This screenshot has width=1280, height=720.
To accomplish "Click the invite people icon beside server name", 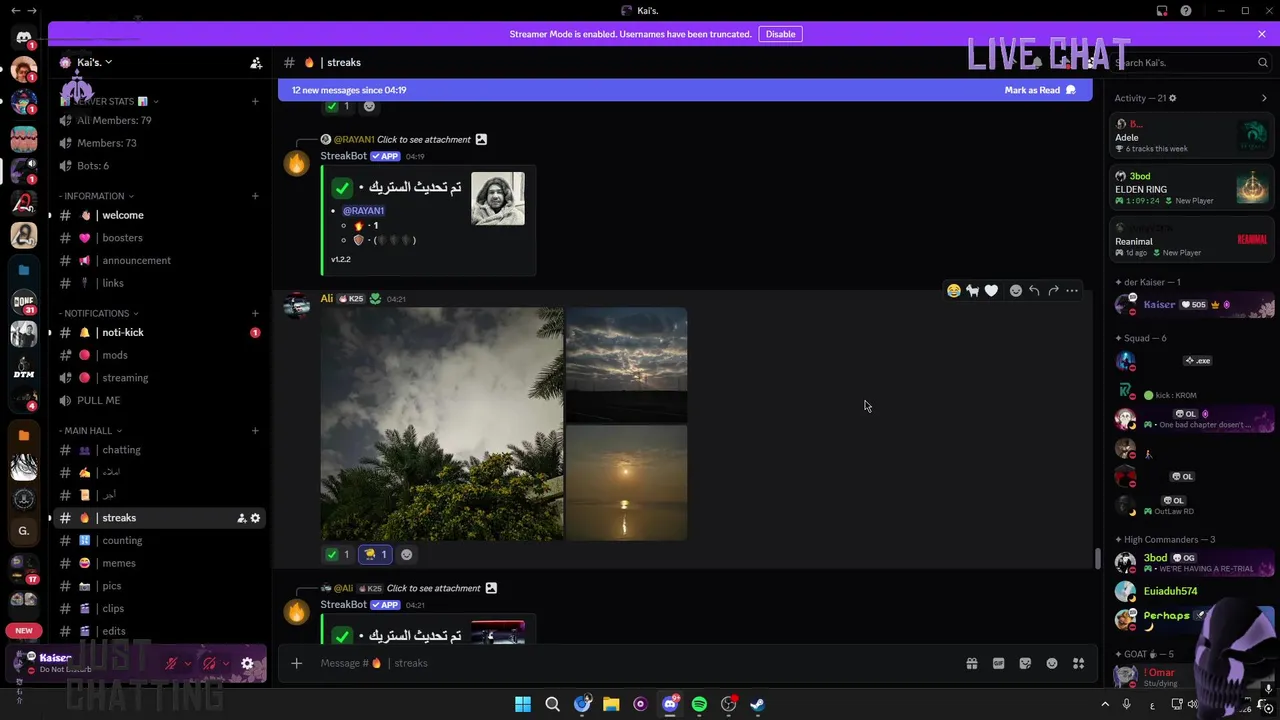I will [256, 62].
